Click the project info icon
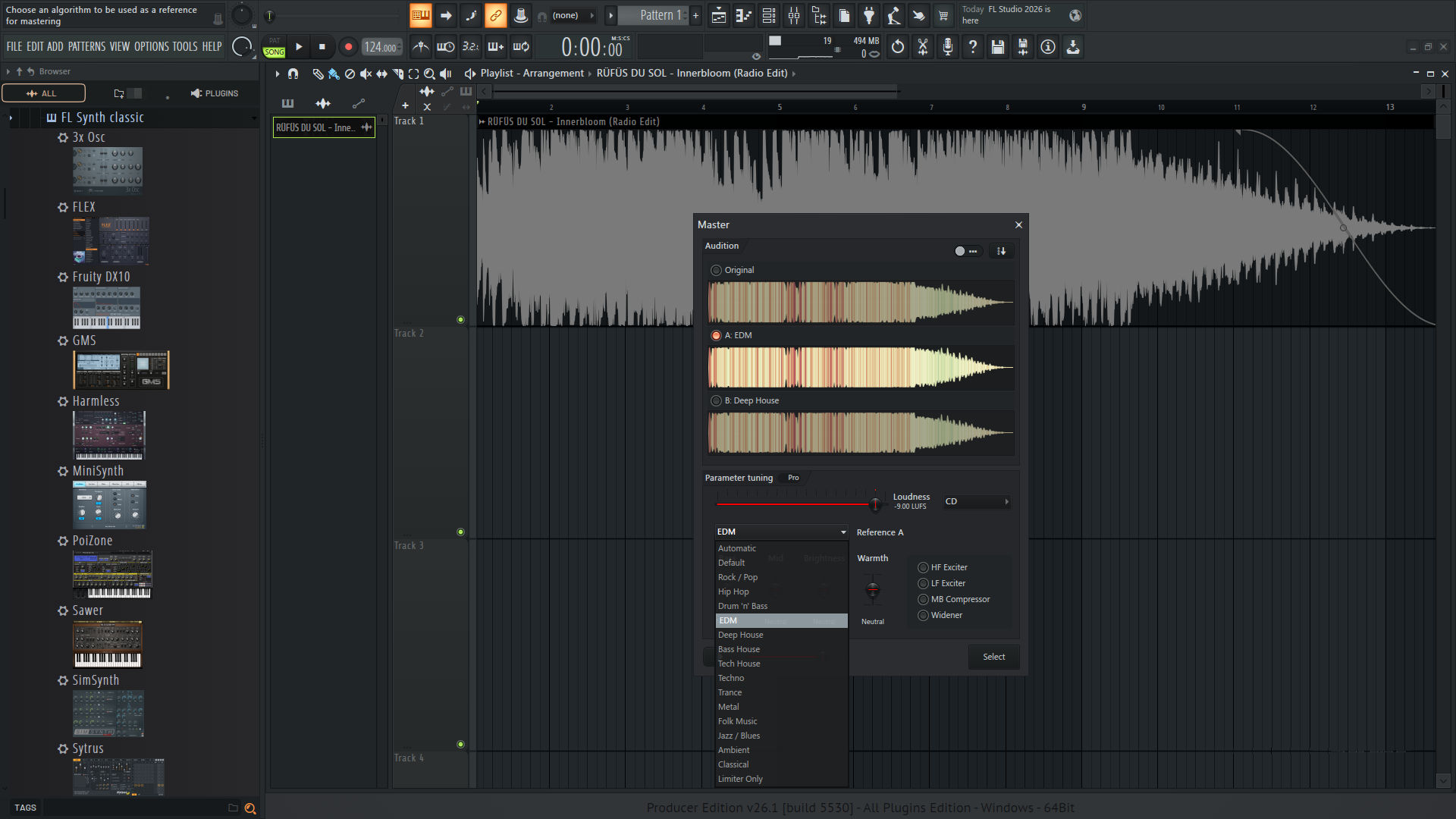This screenshot has width=1456, height=819. 1048,47
